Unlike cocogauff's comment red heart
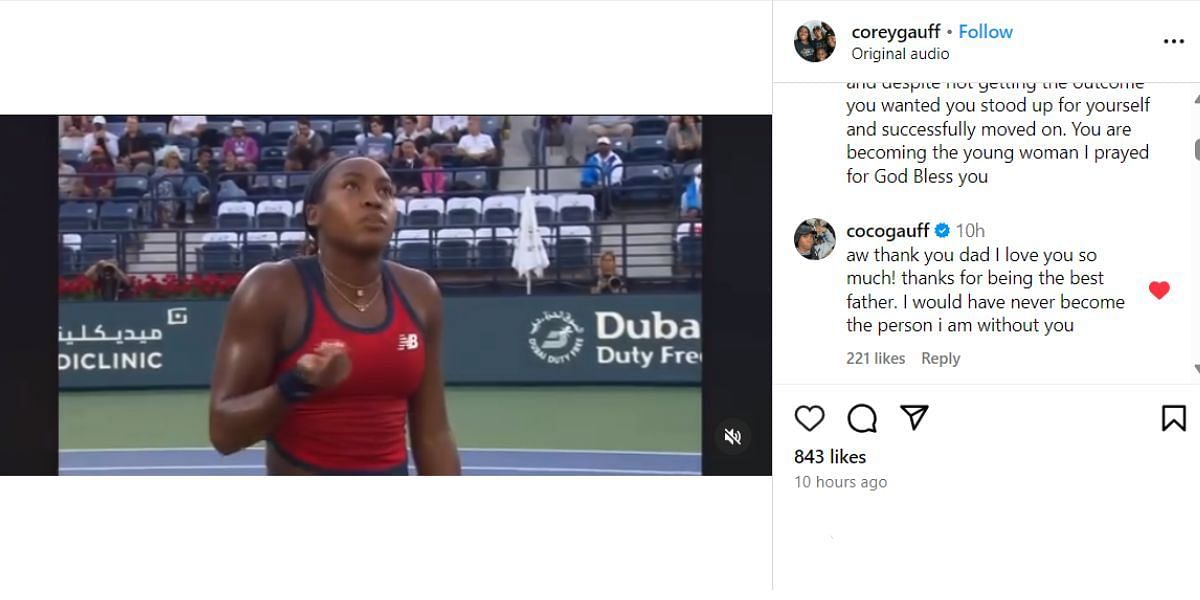The image size is (1200, 600). [1159, 291]
